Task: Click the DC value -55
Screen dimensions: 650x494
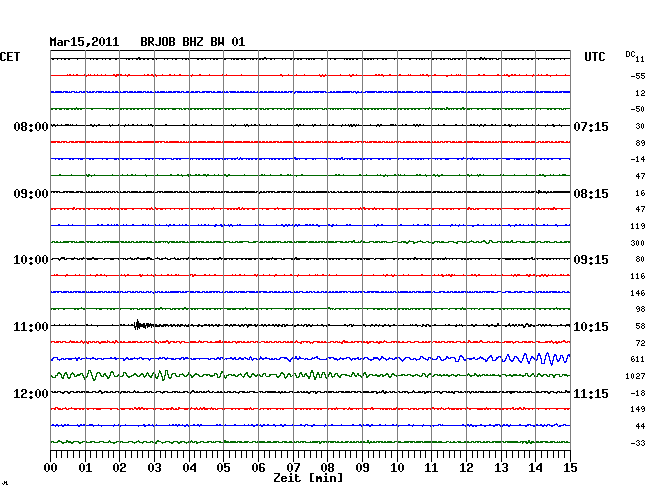Action: 638,76
